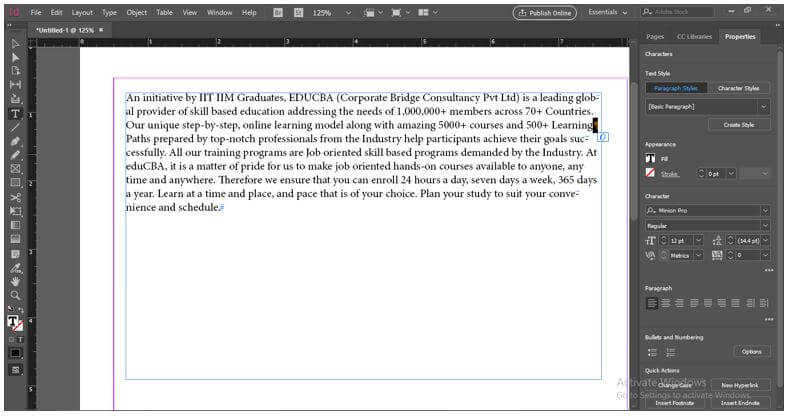Expand the Basic Paragraph style dropdown

point(763,107)
